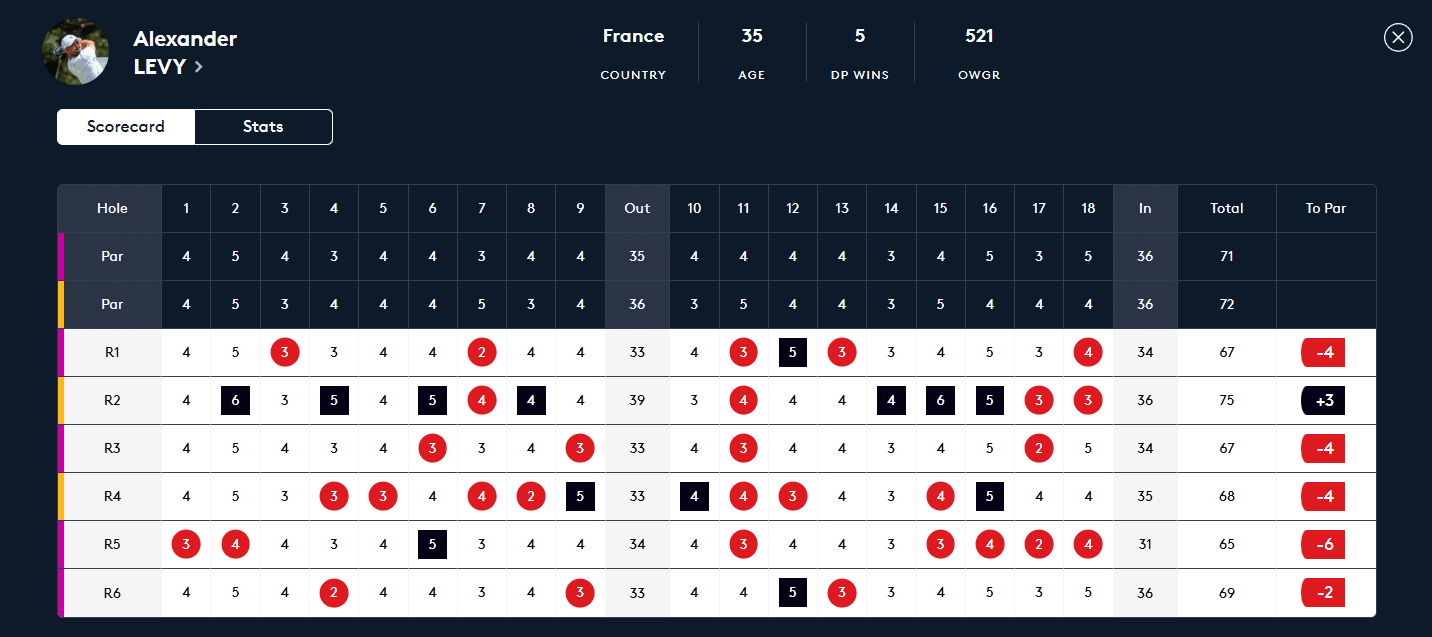This screenshot has height=637, width=1432.
Task: Click the R6 row label
Action: tap(112, 592)
